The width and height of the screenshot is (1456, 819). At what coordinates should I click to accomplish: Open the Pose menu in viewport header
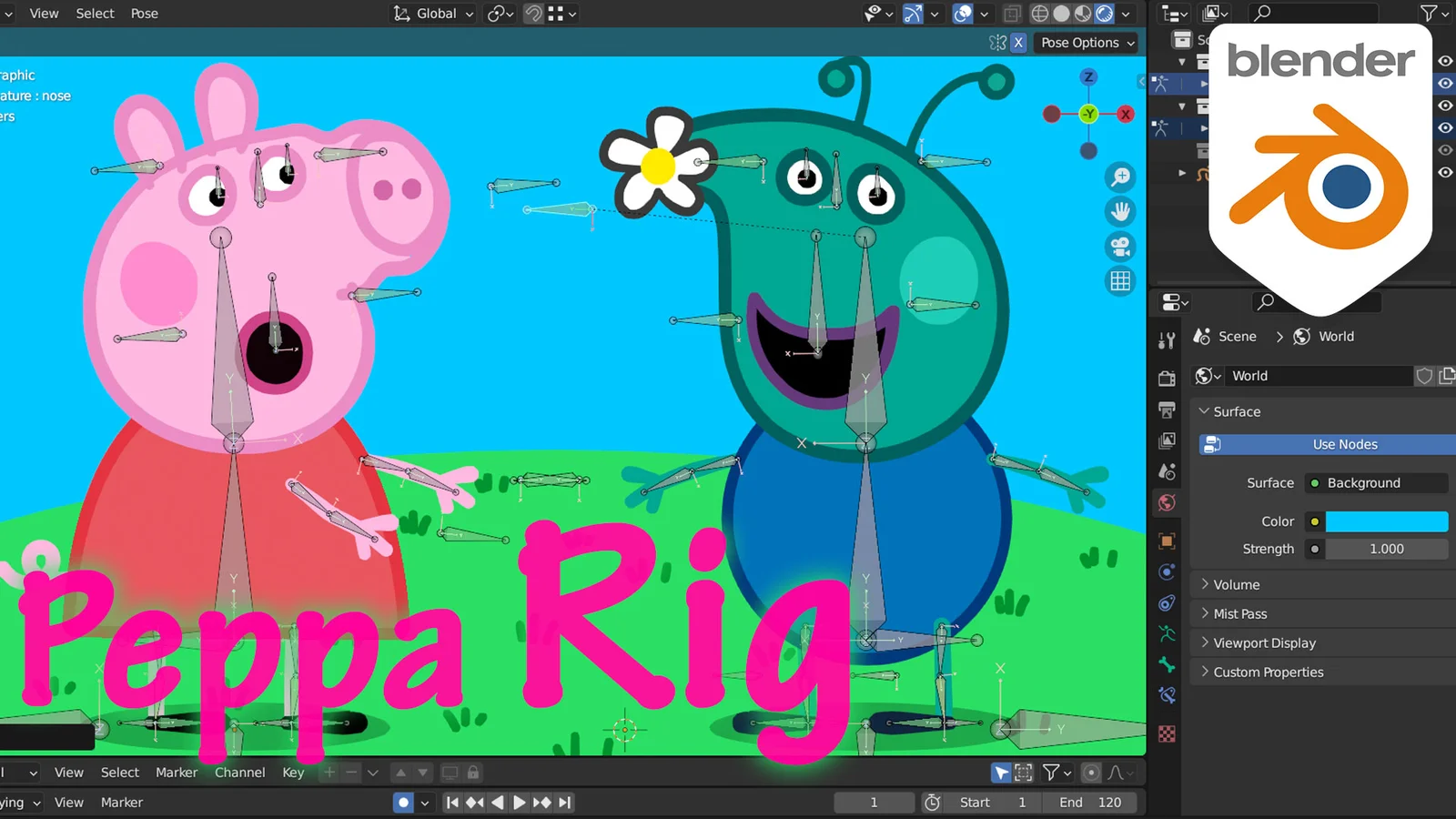(x=144, y=14)
